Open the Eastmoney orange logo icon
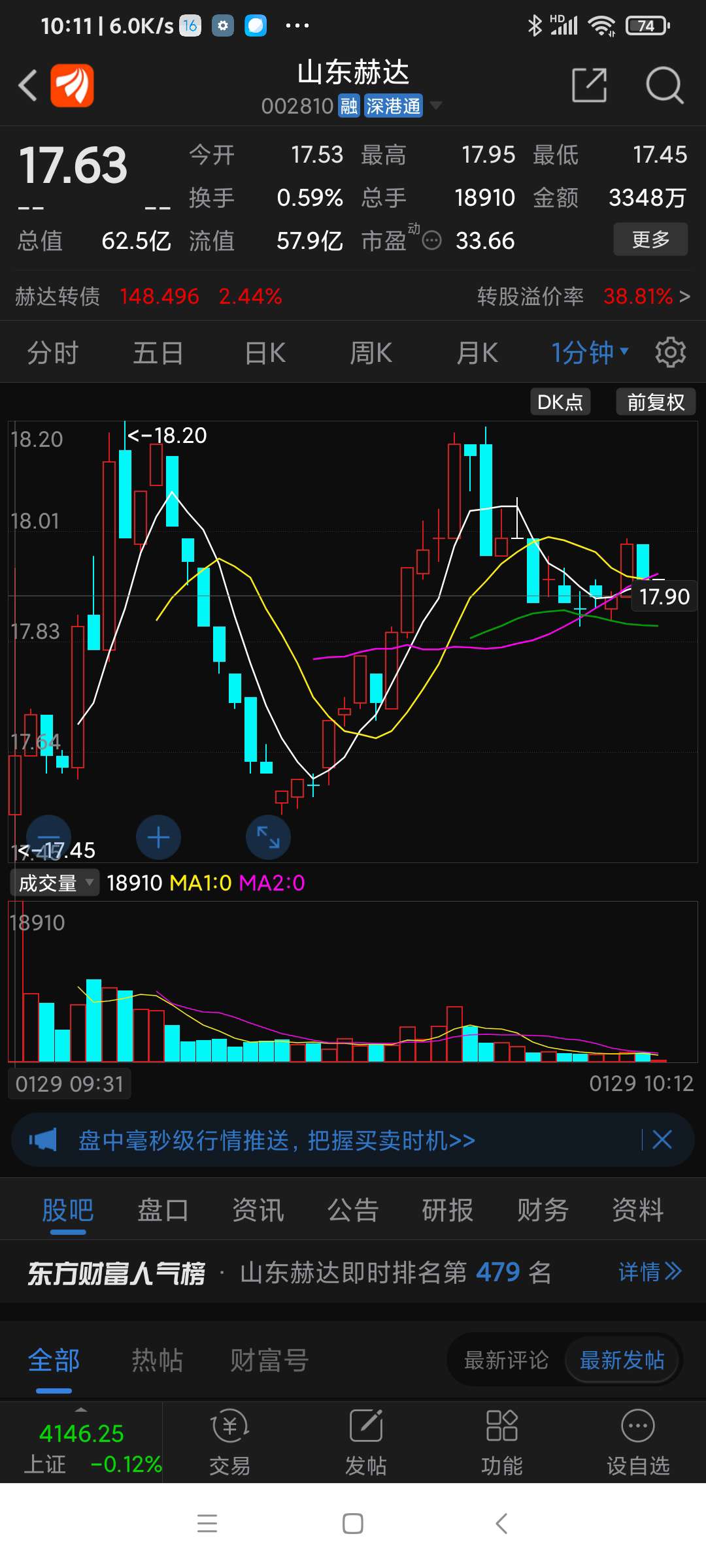Screen dimensions: 706x1568 73,85
